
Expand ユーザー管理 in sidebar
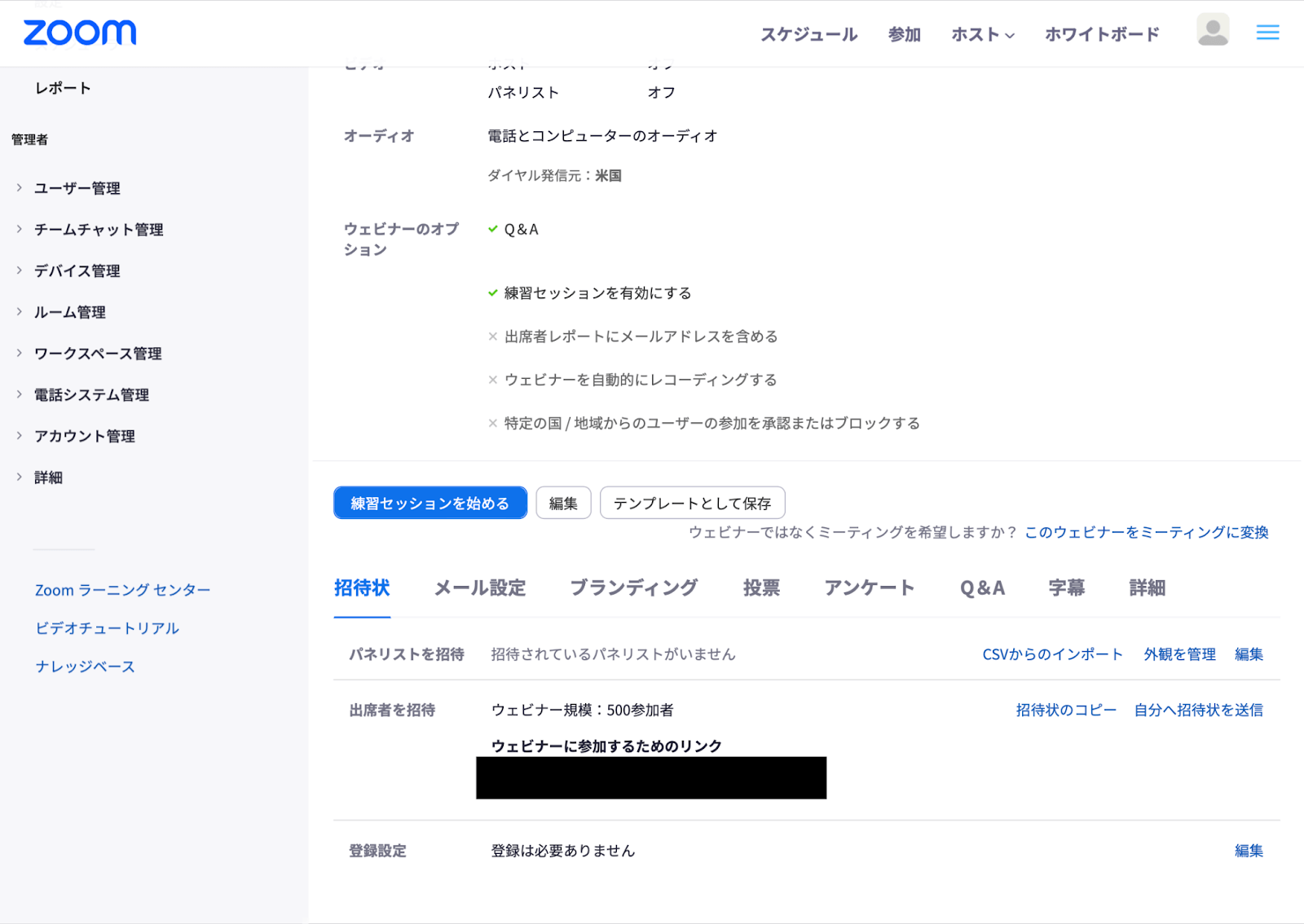pyautogui.click(x=77, y=188)
